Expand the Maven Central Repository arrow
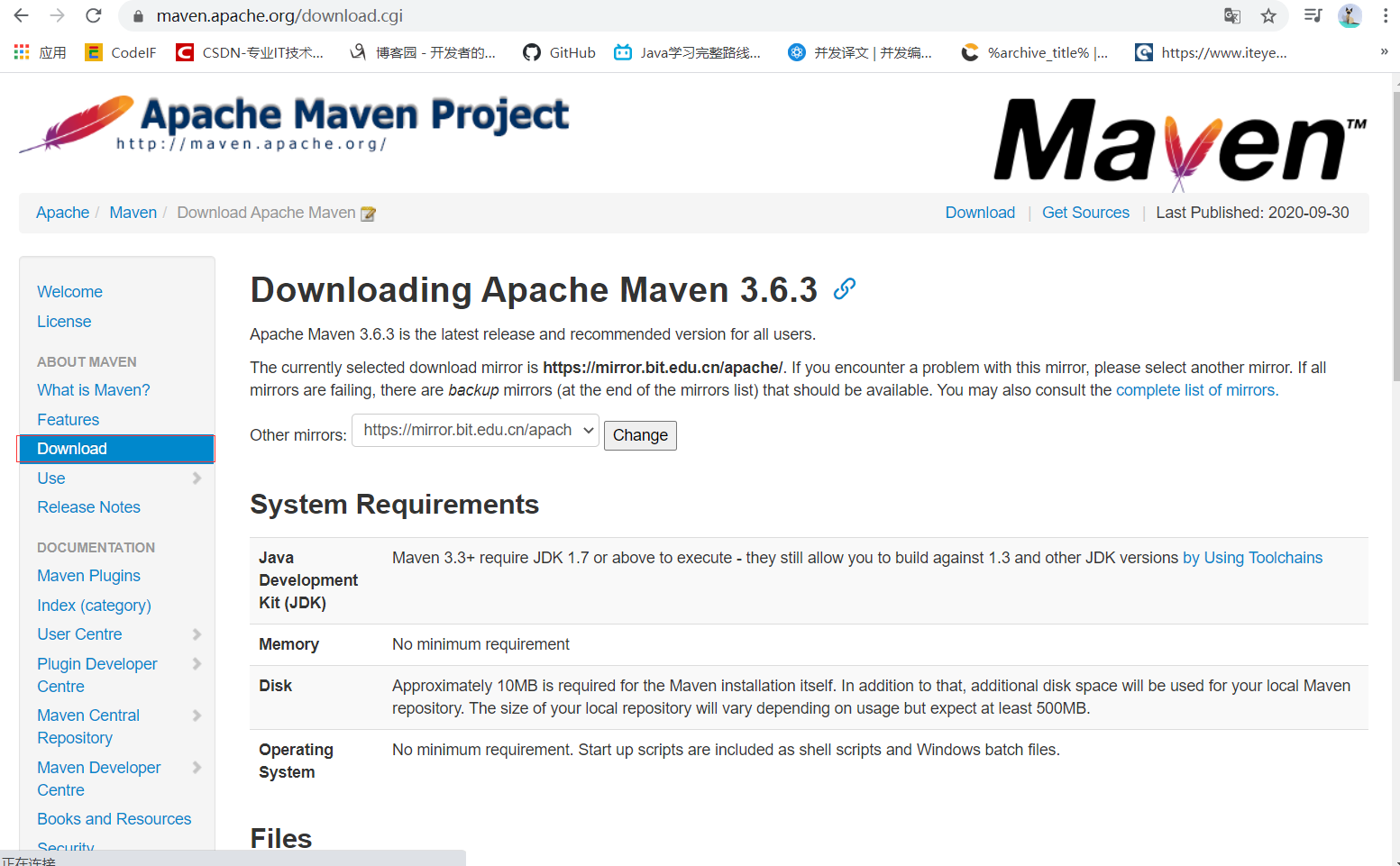The height and width of the screenshot is (866, 1400). pos(197,716)
